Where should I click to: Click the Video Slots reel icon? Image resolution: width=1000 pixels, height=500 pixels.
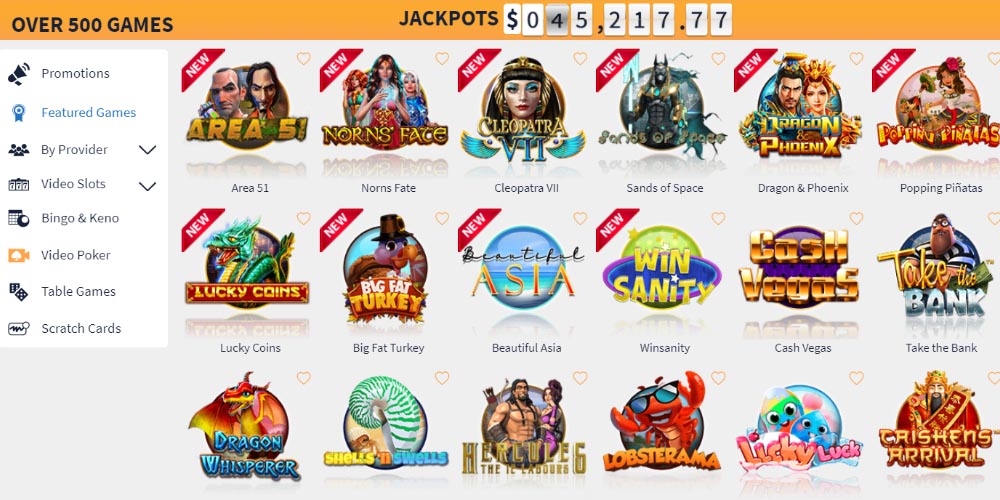(x=19, y=184)
